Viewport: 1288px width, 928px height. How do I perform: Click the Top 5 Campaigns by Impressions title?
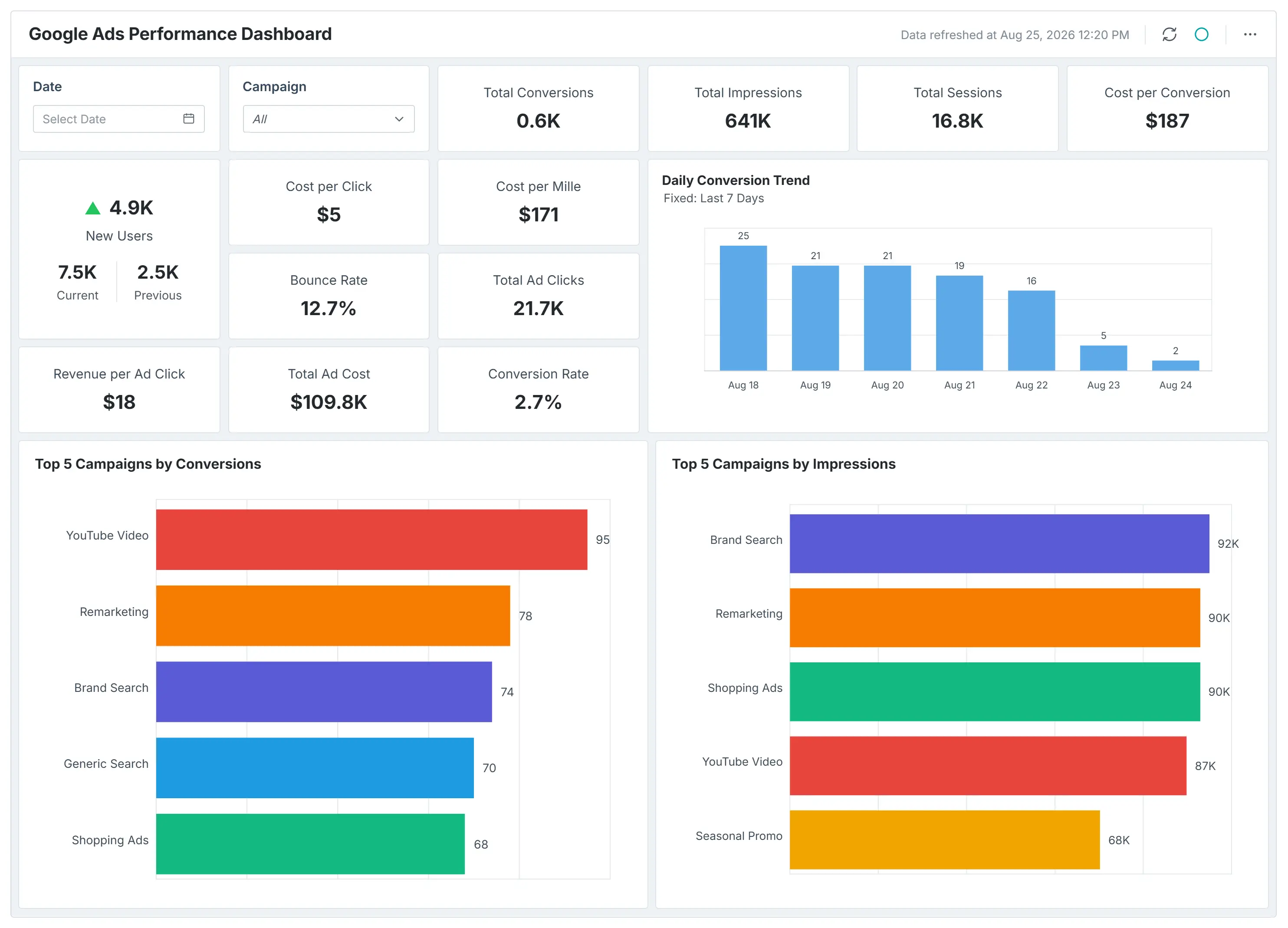tap(783, 464)
